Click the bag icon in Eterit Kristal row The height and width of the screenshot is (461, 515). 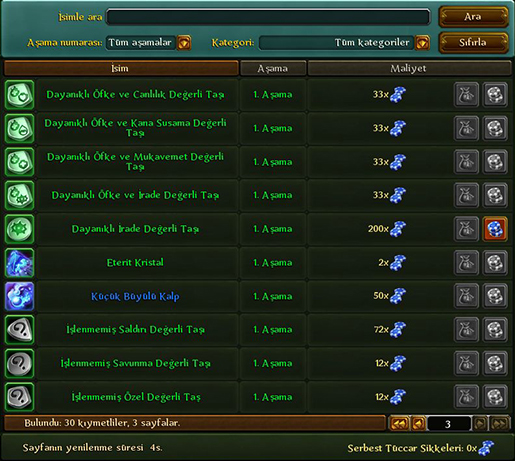(466, 263)
